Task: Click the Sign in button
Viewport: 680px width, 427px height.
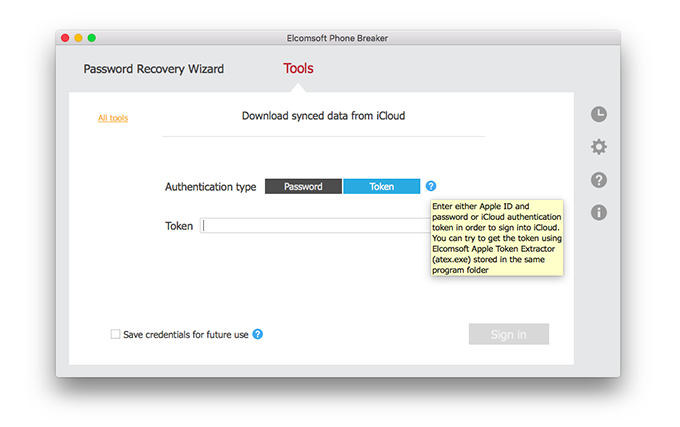Action: click(x=509, y=334)
